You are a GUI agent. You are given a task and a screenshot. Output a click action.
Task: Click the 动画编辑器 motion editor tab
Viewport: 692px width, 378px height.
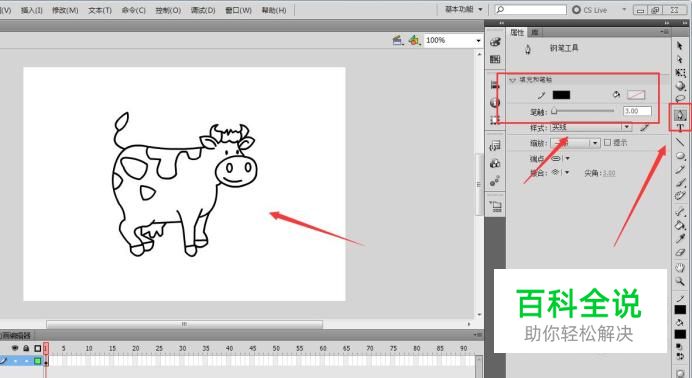pyautogui.click(x=15, y=336)
